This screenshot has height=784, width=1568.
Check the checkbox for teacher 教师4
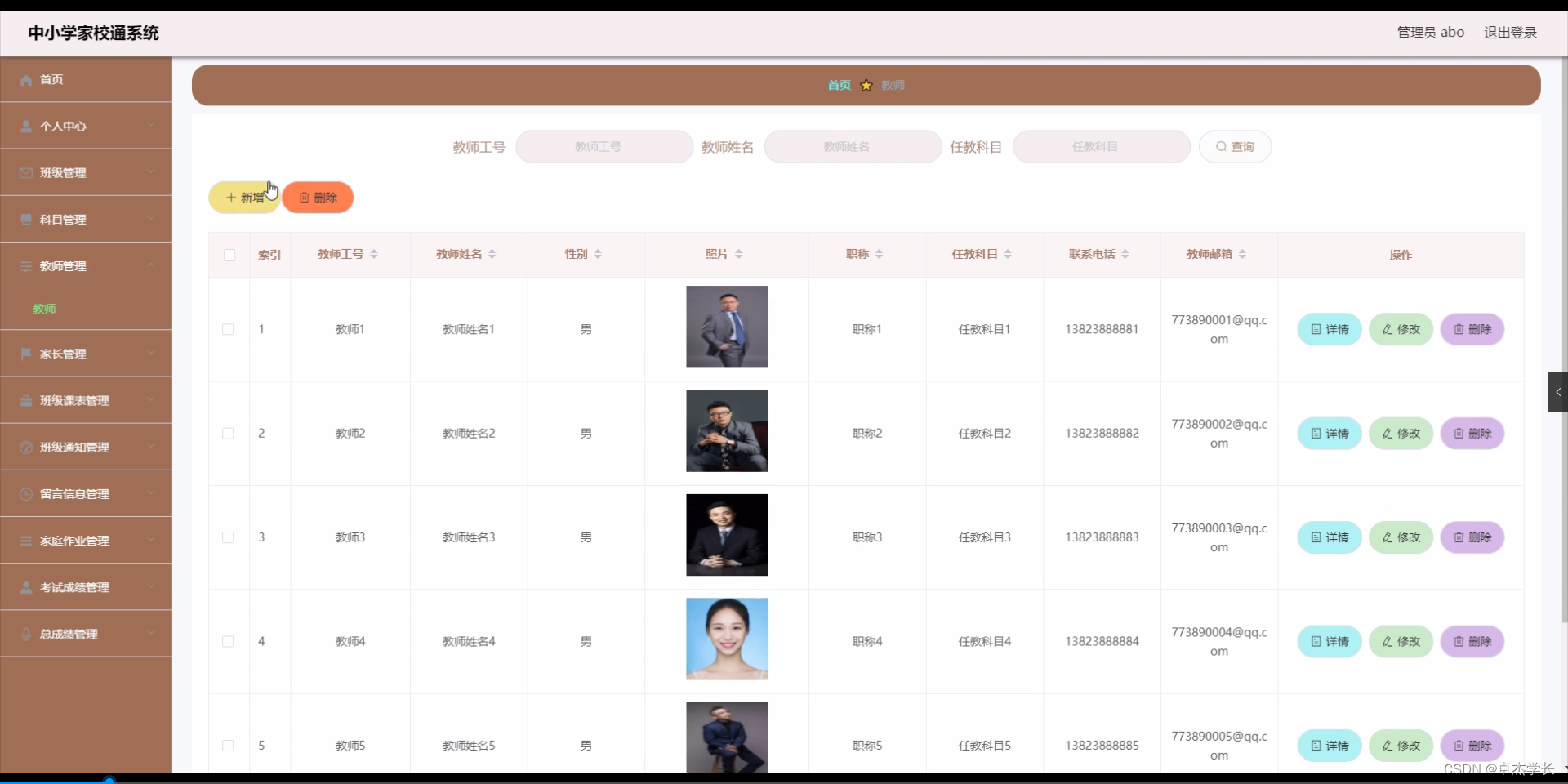tap(228, 641)
